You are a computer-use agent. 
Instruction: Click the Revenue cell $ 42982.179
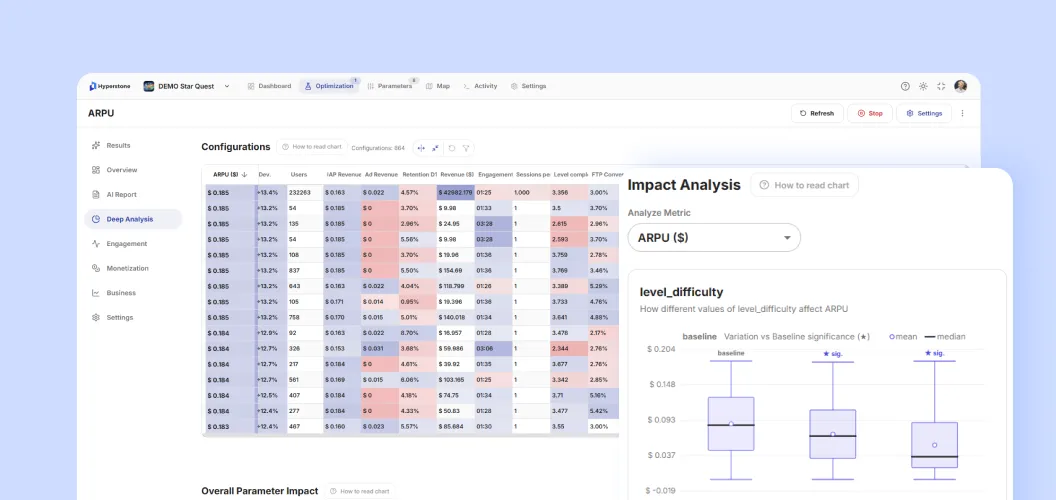(456, 193)
